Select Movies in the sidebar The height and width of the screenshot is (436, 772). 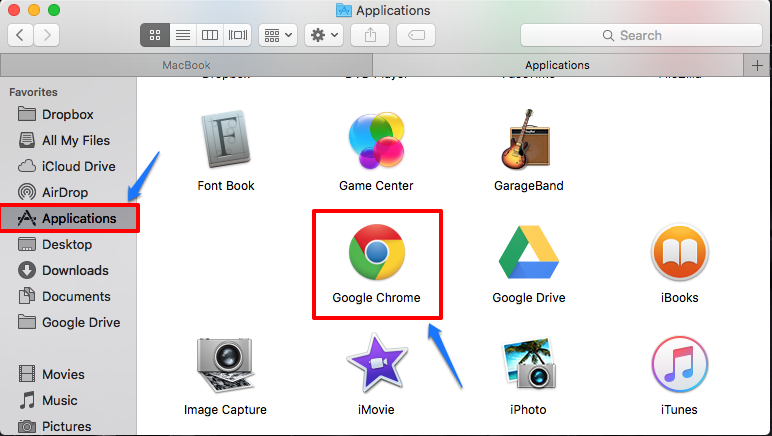coord(68,374)
